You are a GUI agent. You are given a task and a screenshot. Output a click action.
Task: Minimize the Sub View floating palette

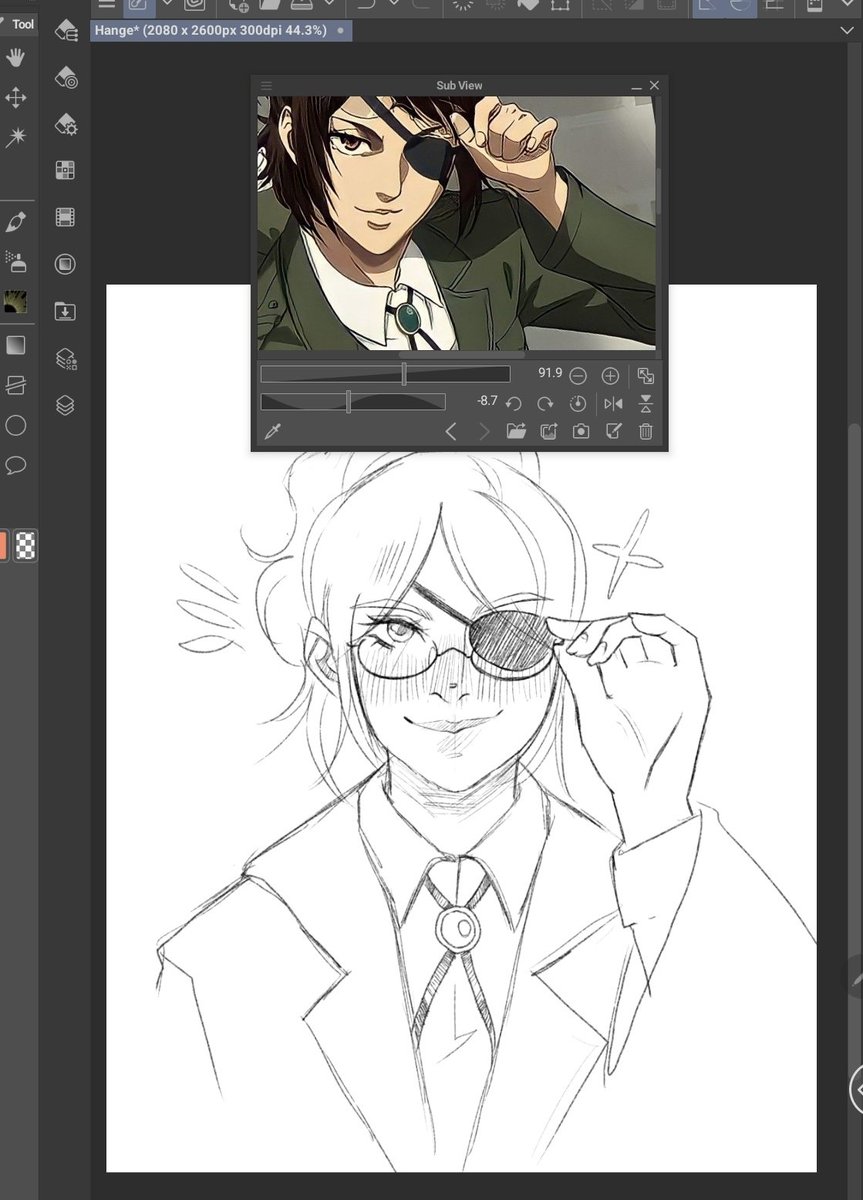pos(636,87)
